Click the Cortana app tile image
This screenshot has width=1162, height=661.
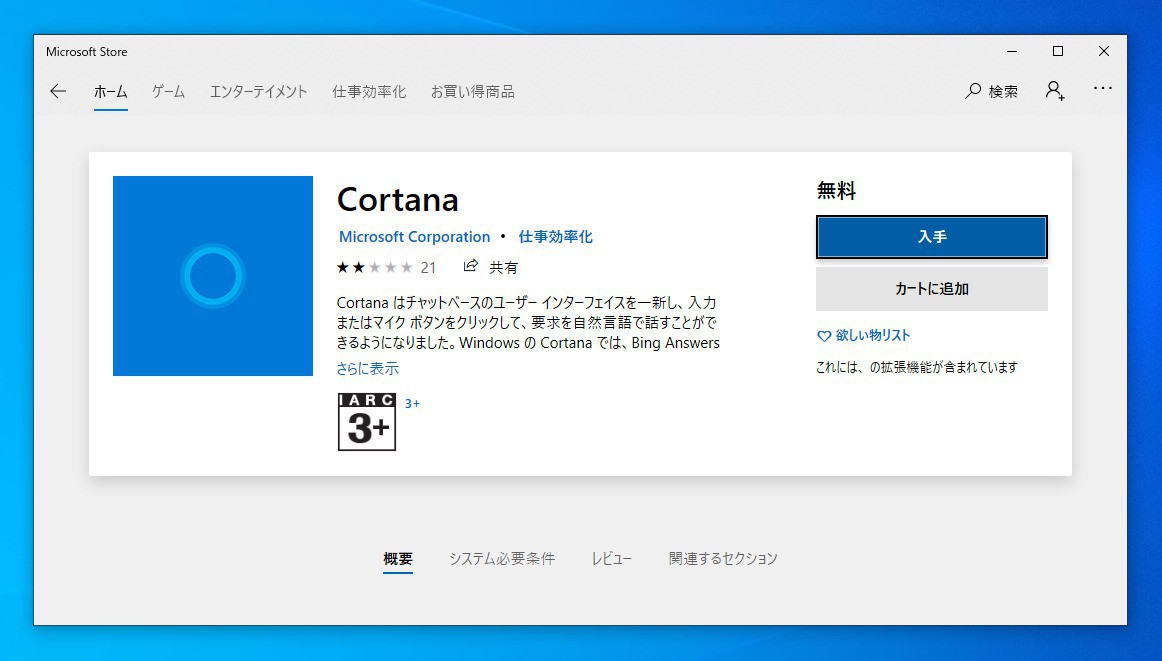pos(213,276)
